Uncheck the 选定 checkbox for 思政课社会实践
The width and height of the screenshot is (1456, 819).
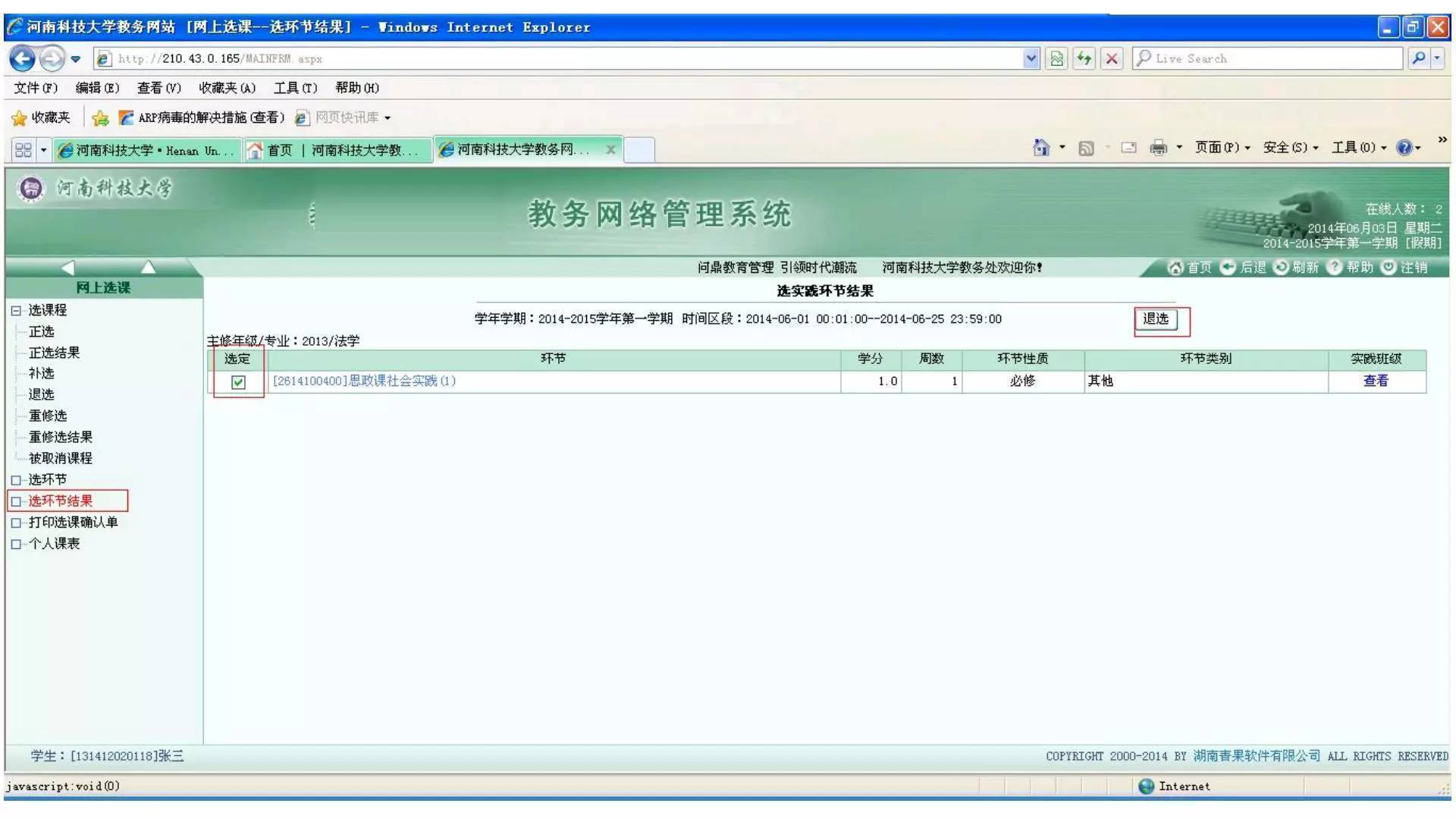click(x=239, y=381)
